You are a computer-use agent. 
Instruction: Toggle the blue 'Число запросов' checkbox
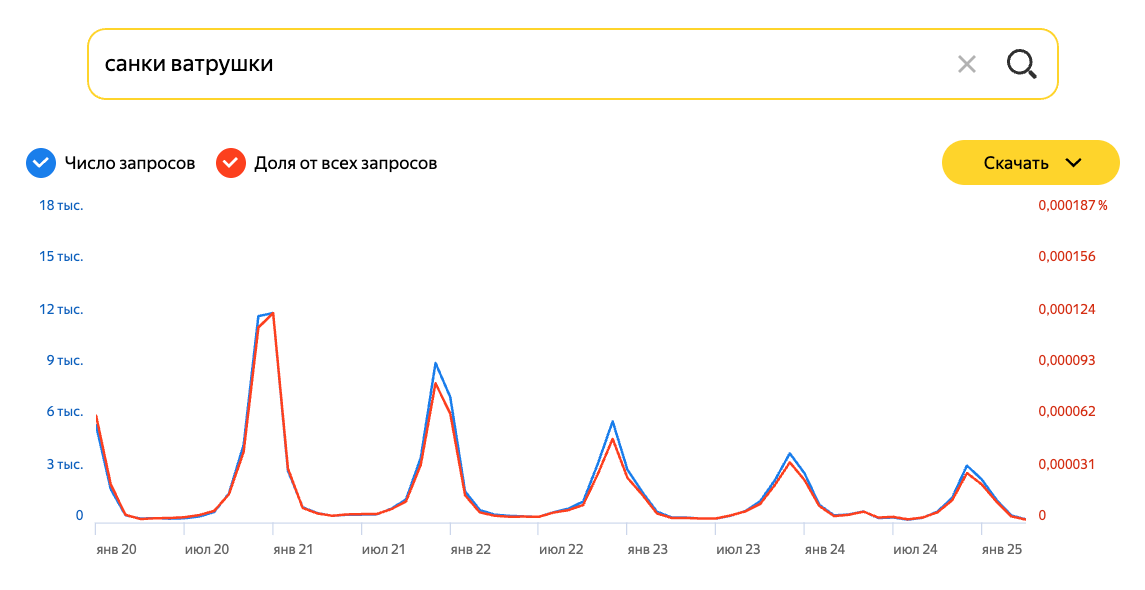click(x=41, y=163)
